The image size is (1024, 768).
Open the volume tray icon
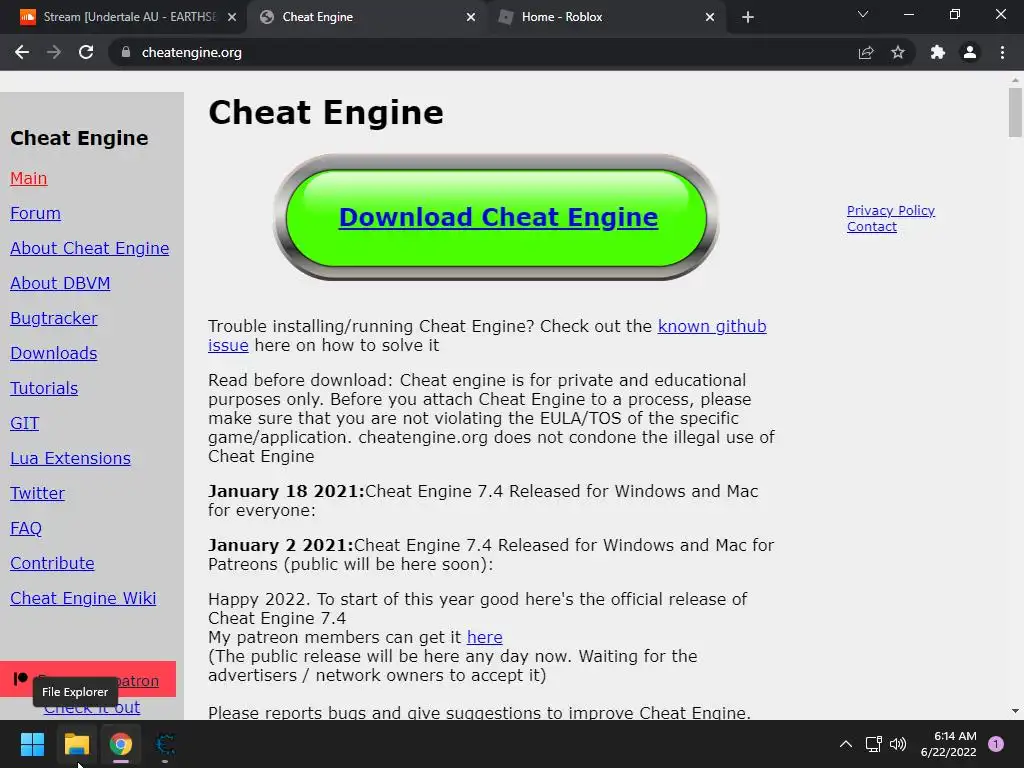pos(899,744)
